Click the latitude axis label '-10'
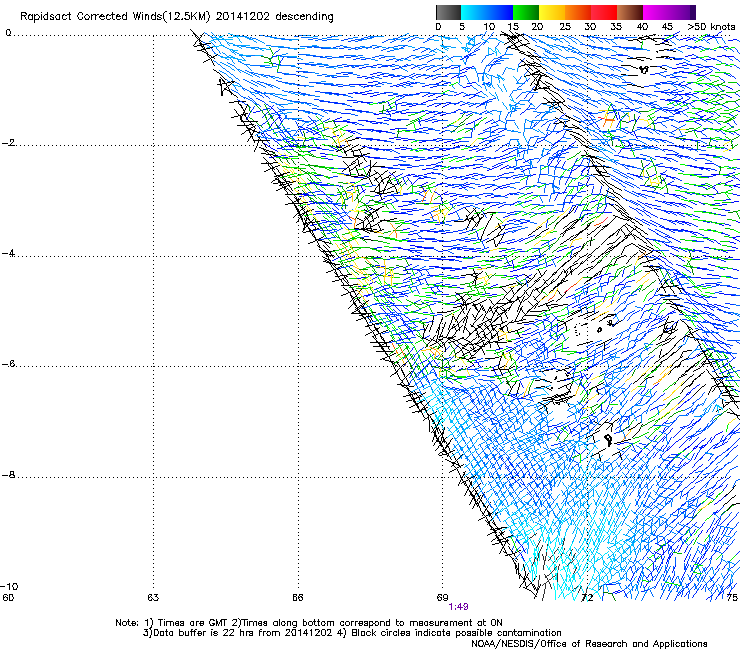The image size is (740, 650). click(9, 586)
